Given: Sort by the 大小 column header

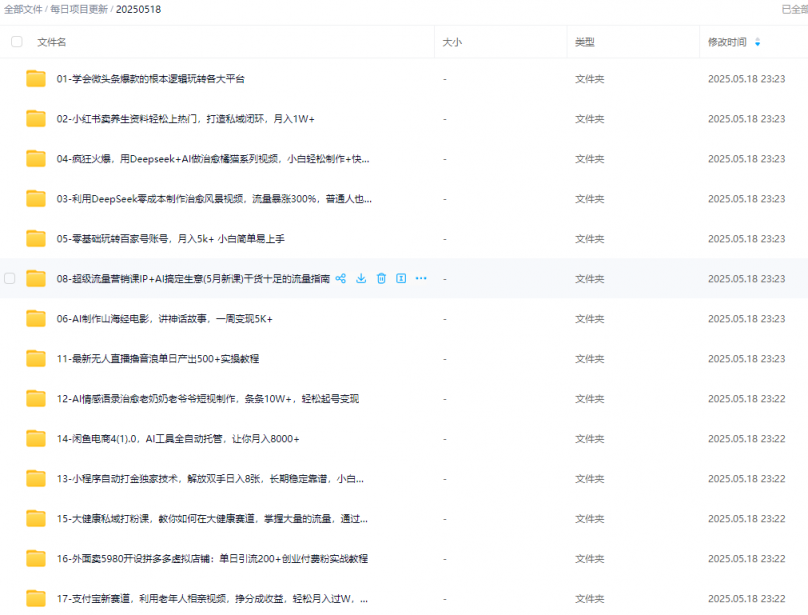Looking at the screenshot, I should coord(452,42).
